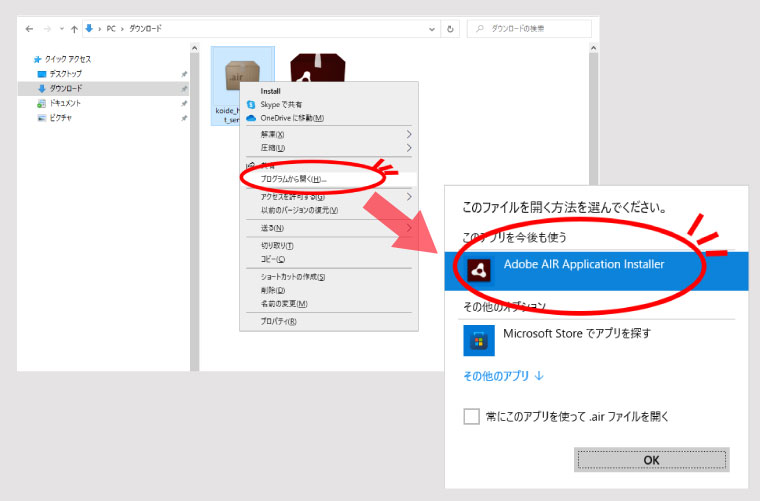The width and height of the screenshot is (760, 501).
Task: Select プロパティ(R) in context menu
Action: (x=279, y=321)
